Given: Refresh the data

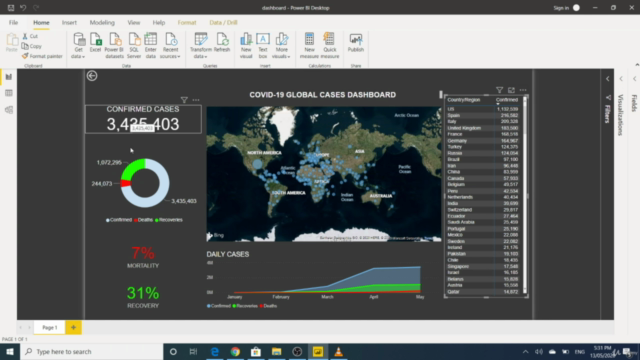Looking at the screenshot, I should click(222, 42).
